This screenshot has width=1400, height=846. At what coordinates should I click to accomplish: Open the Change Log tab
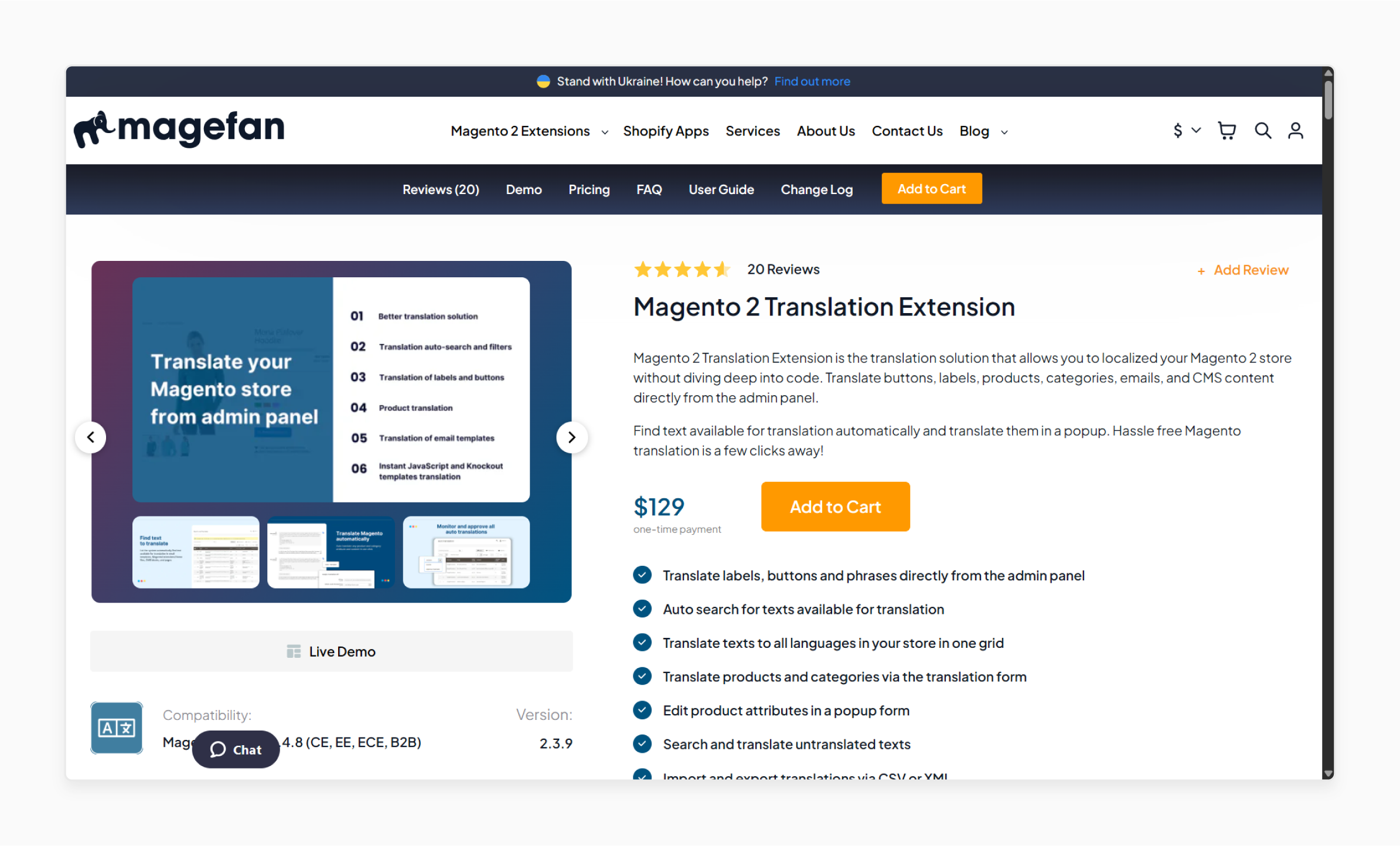coord(816,189)
